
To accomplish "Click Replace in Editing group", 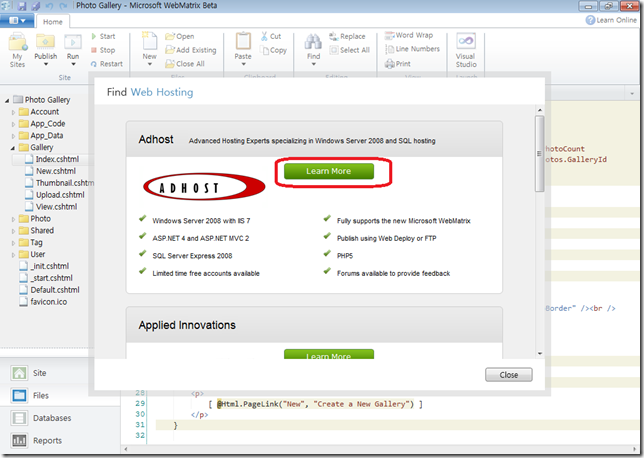I will pyautogui.click(x=347, y=36).
